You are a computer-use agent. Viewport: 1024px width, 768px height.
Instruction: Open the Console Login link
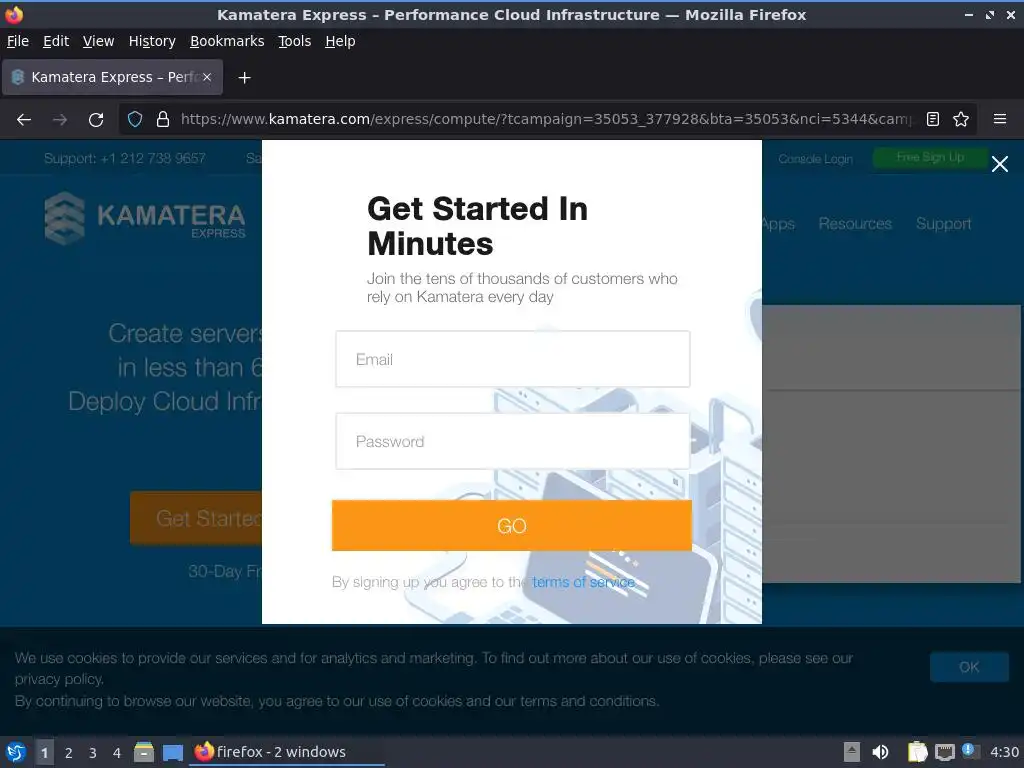(816, 159)
